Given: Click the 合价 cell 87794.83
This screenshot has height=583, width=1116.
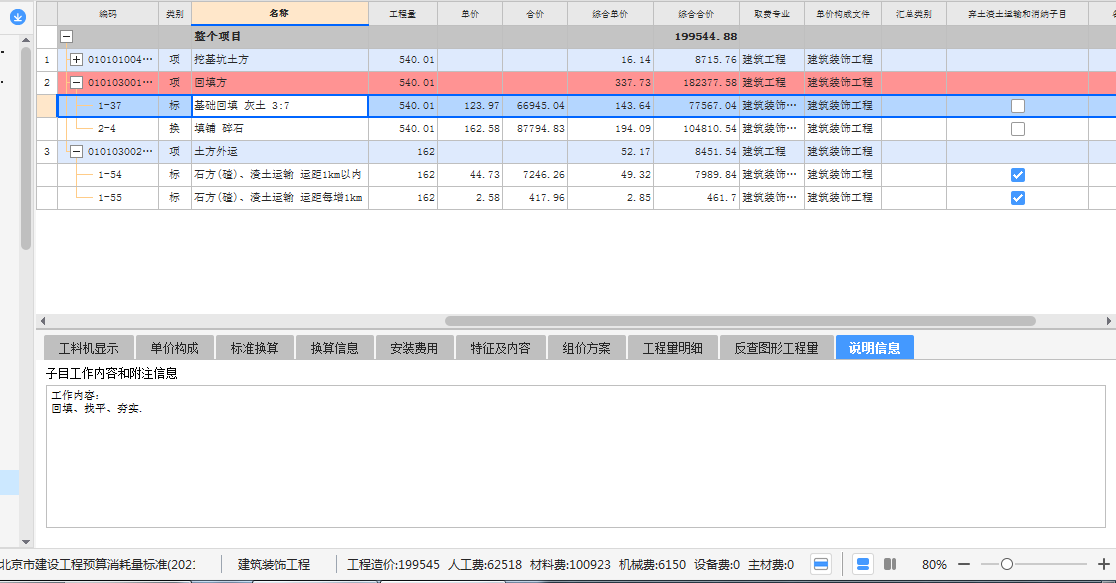Looking at the screenshot, I should (535, 129).
